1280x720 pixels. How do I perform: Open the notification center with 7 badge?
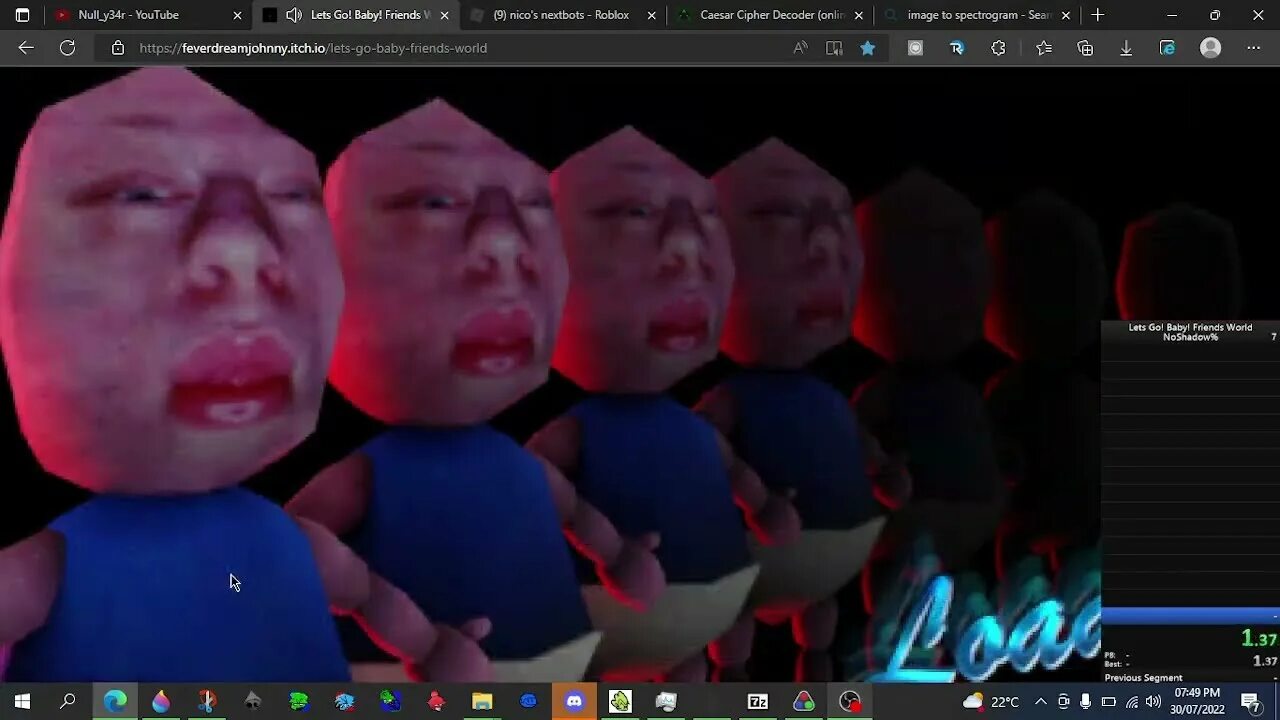(1251, 701)
